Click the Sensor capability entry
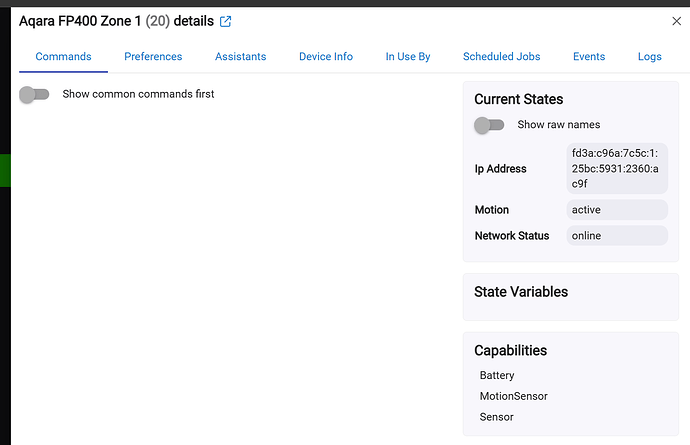Image resolution: width=690 pixels, height=445 pixels. pyautogui.click(x=496, y=416)
